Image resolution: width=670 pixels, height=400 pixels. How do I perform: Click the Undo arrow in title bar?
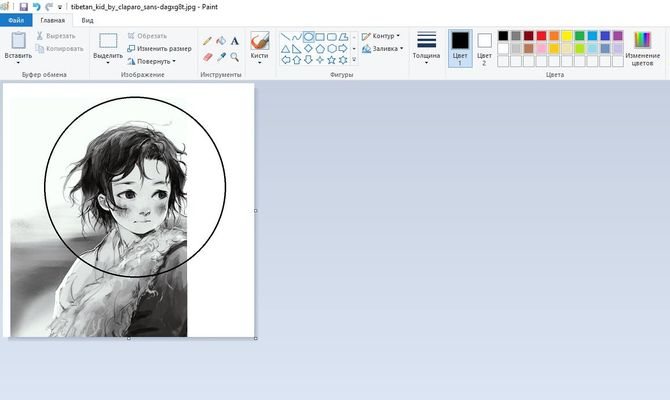37,7
